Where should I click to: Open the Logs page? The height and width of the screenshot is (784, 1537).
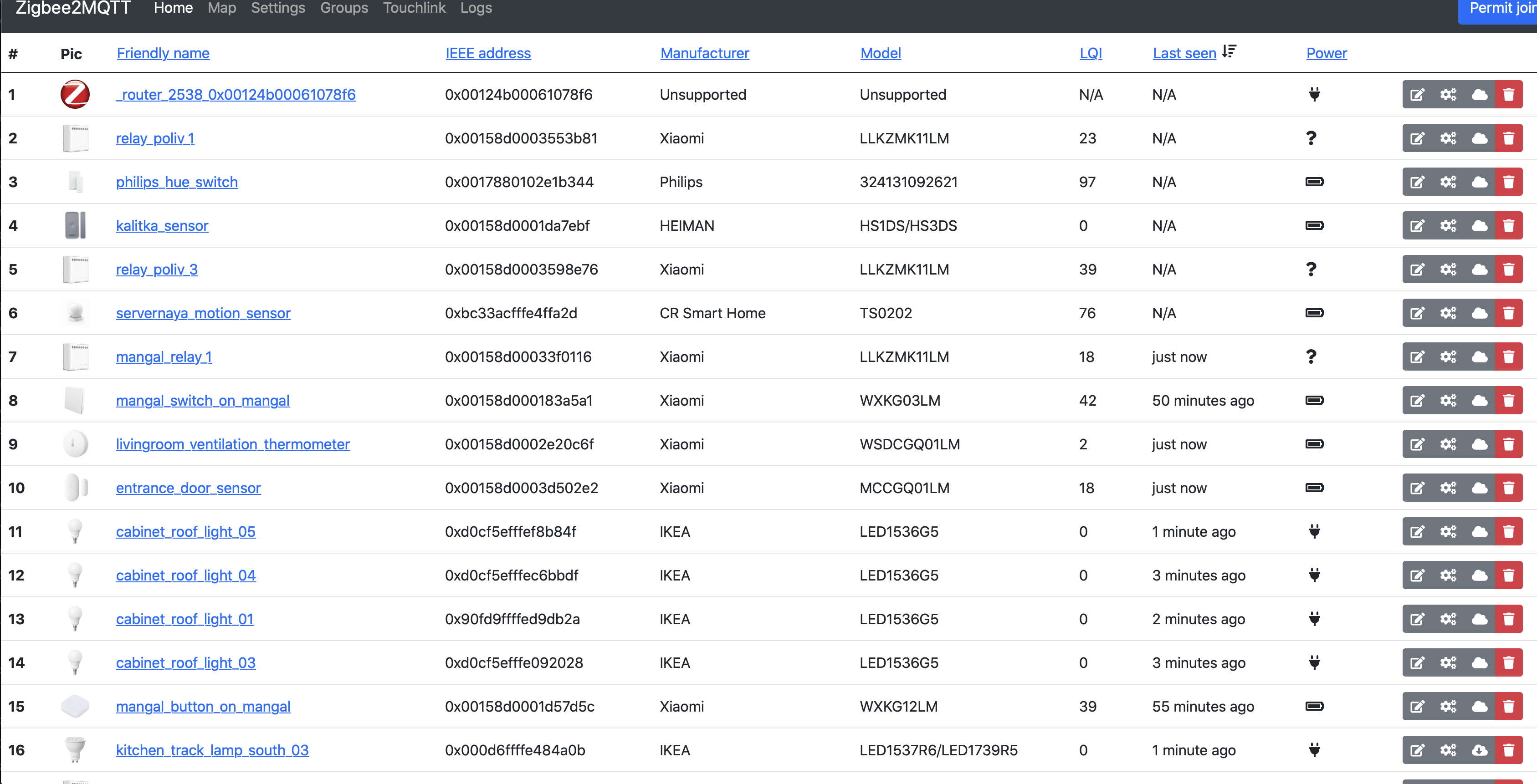tap(476, 8)
